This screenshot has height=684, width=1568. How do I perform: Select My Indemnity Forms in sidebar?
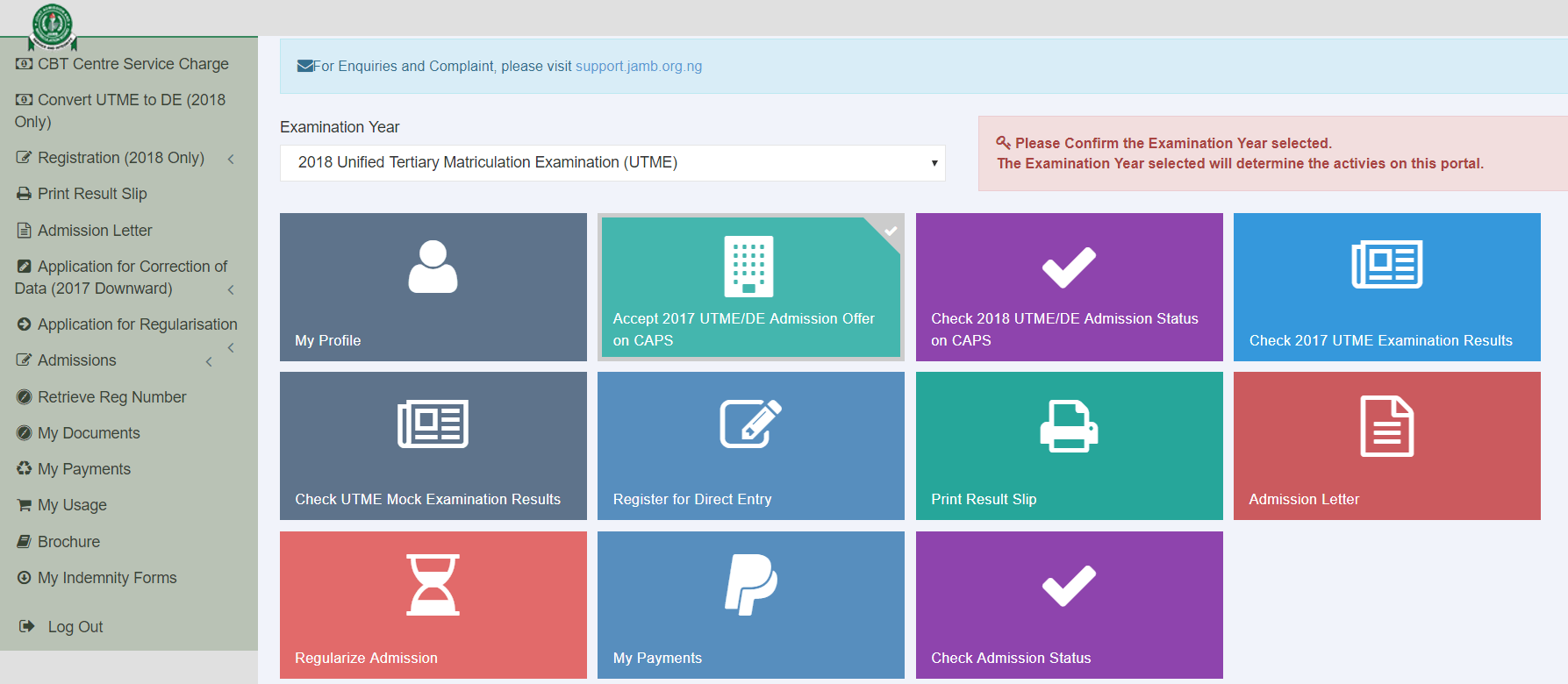(107, 578)
